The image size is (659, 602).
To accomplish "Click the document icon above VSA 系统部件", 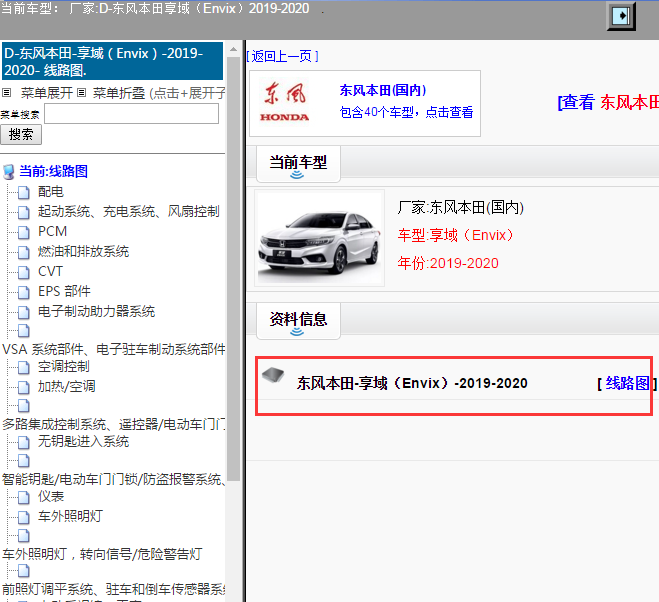I will point(24,331).
